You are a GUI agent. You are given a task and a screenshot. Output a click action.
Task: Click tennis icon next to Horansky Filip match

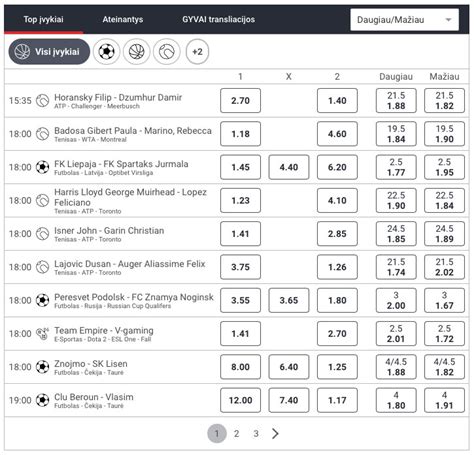pos(42,100)
